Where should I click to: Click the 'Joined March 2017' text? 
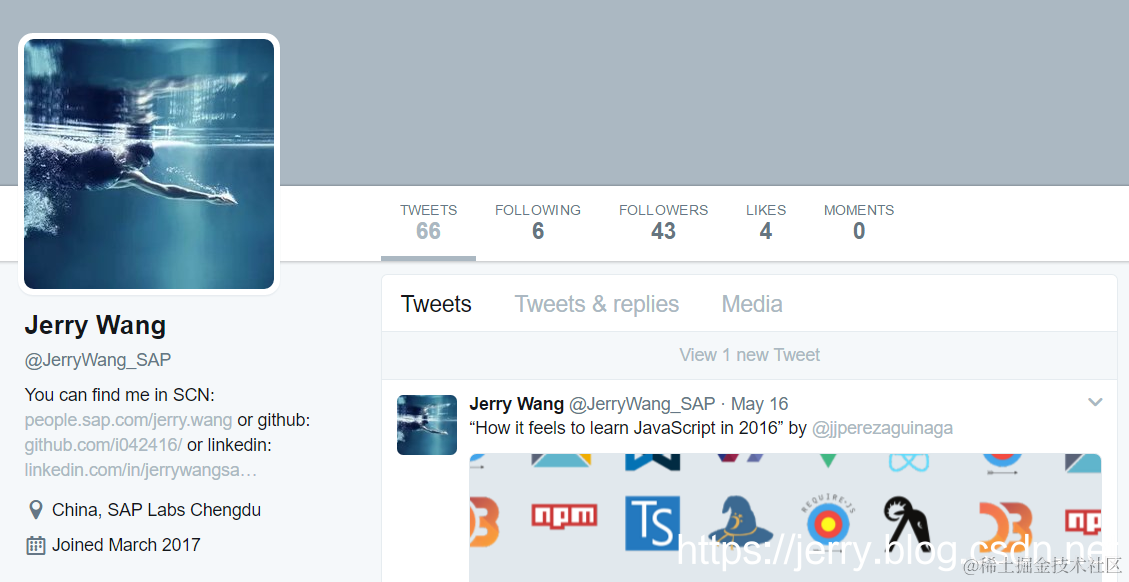[x=126, y=545]
